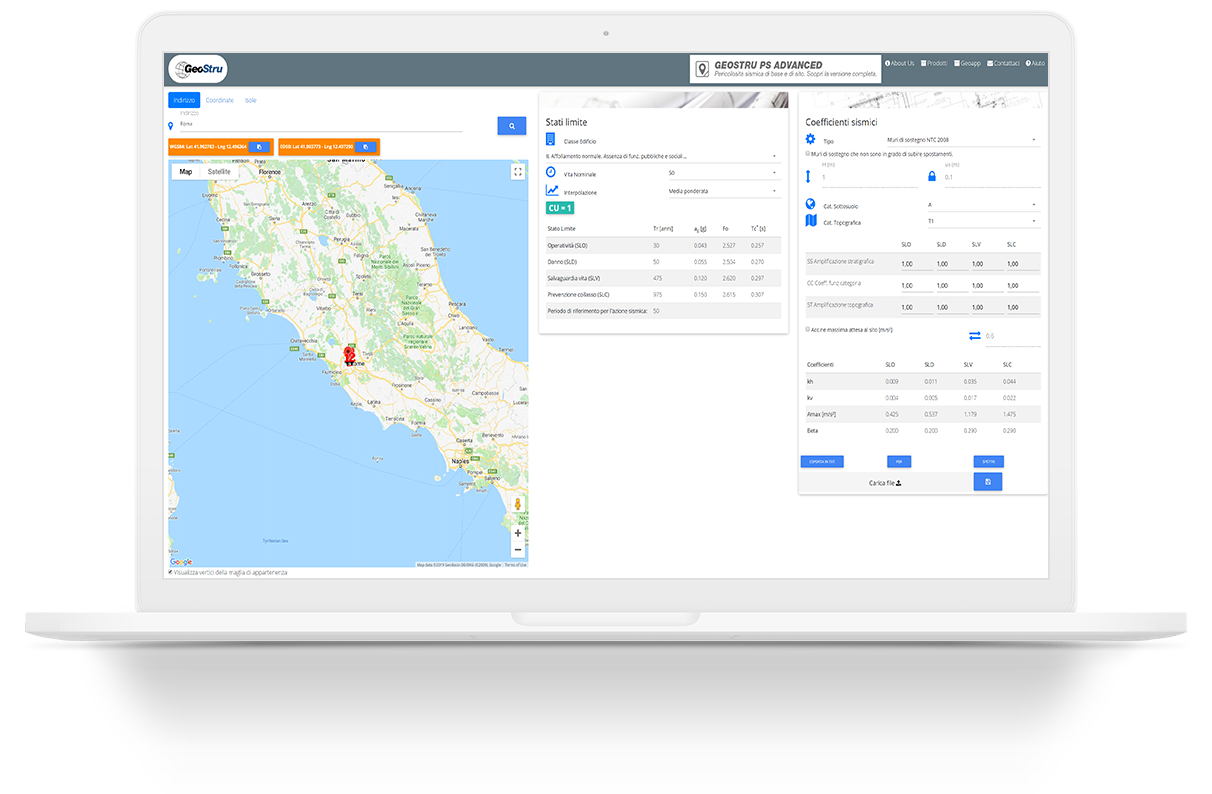Click the Street View pegman icon

point(517,505)
